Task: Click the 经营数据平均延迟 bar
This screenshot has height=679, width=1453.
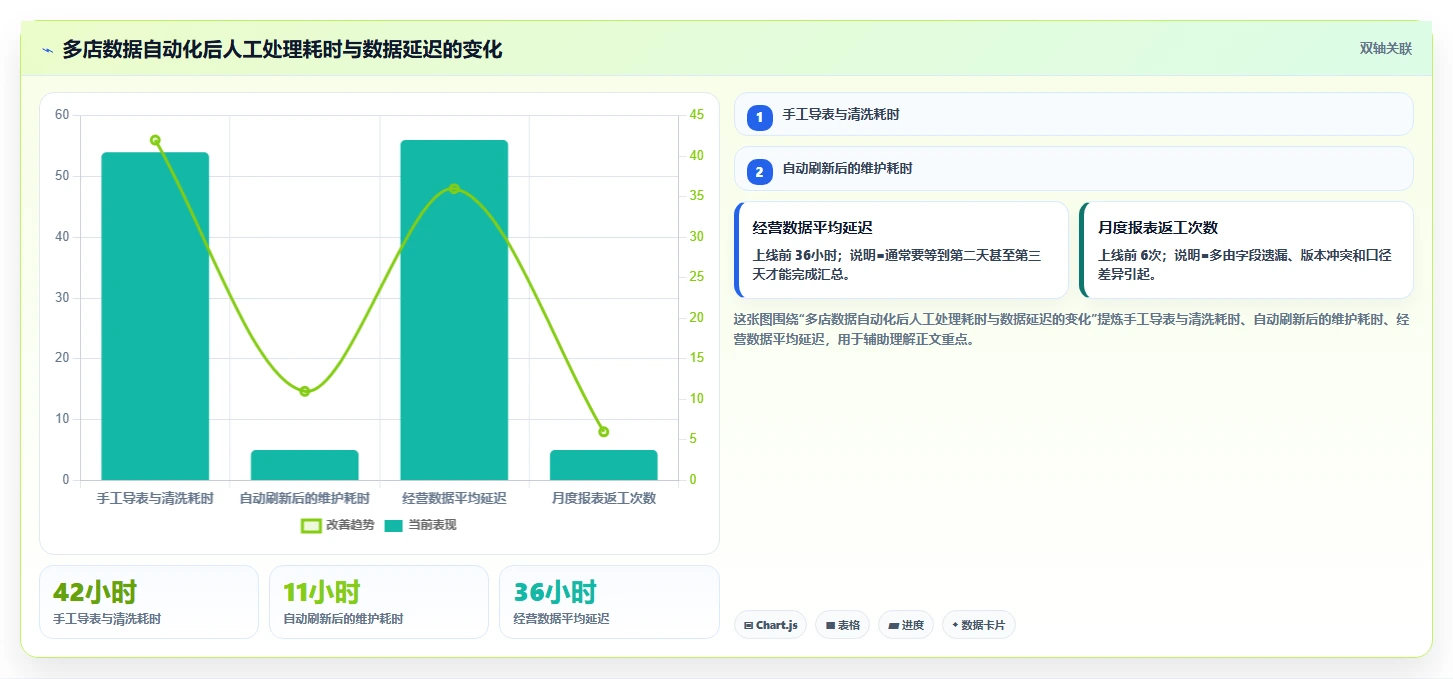Action: tap(454, 310)
